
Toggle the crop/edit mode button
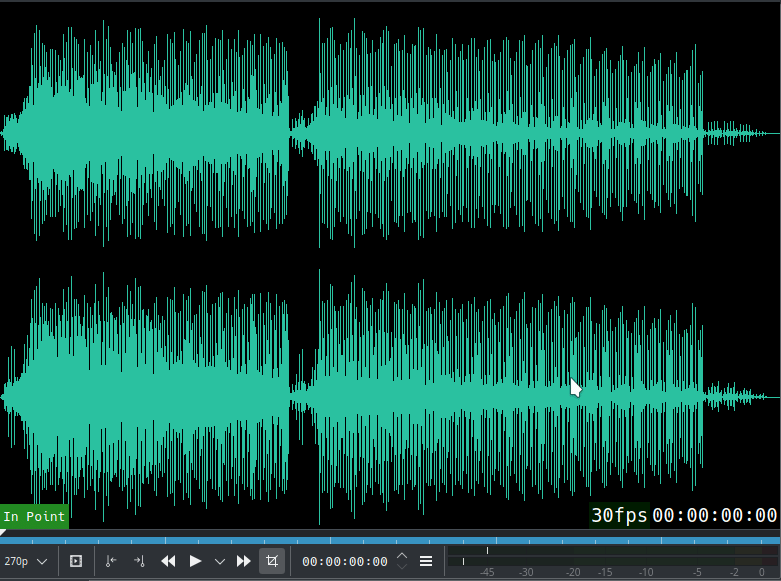271,562
